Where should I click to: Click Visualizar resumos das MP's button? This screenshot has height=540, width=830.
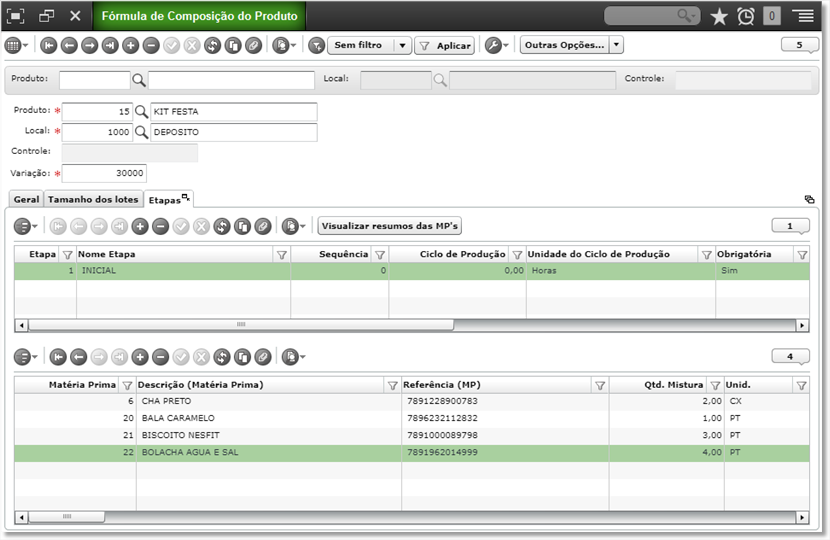coord(390,226)
